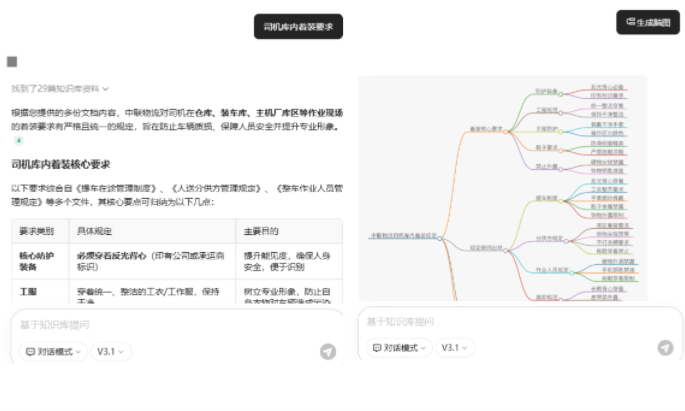The width and height of the screenshot is (685, 411).
Task: Click the 核心防护装备 table cell
Action: pyautogui.click(x=38, y=261)
